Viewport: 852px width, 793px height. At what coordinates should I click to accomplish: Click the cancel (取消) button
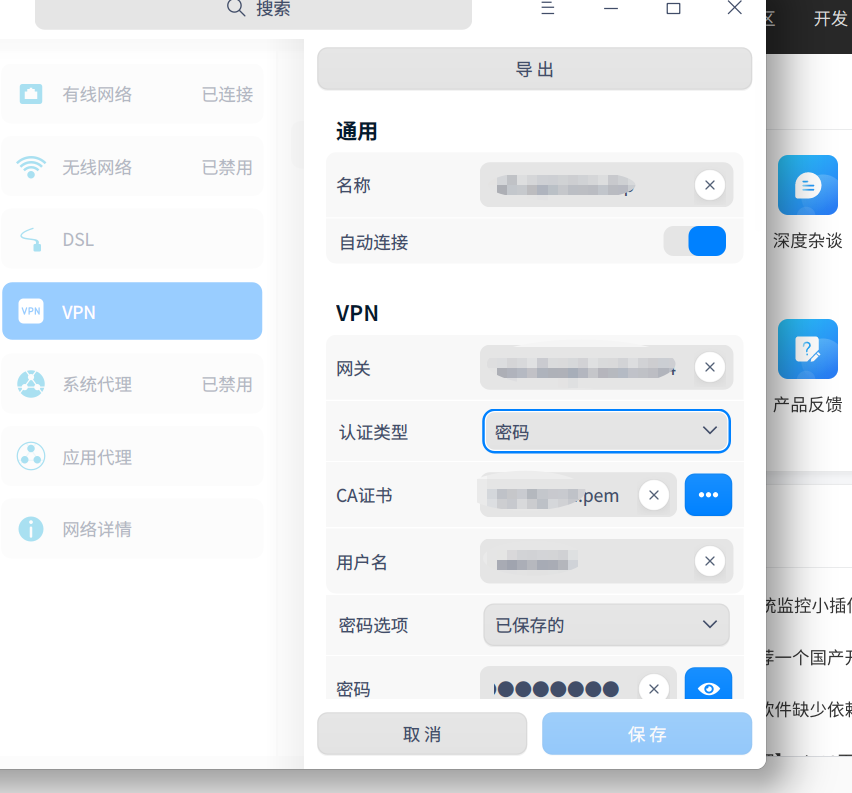[x=422, y=734]
